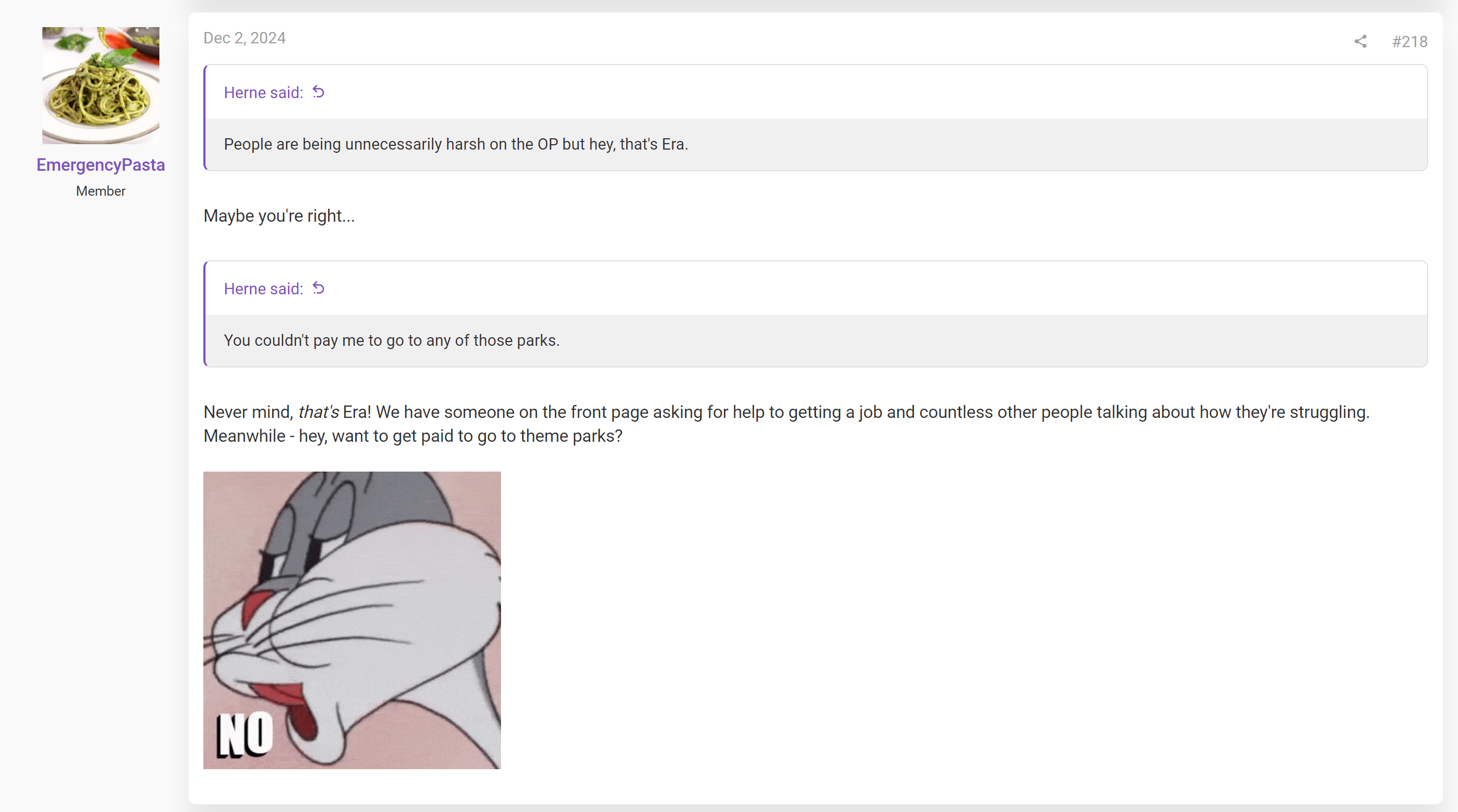
Task: Click the 'Member' title under the username
Action: pos(101,191)
